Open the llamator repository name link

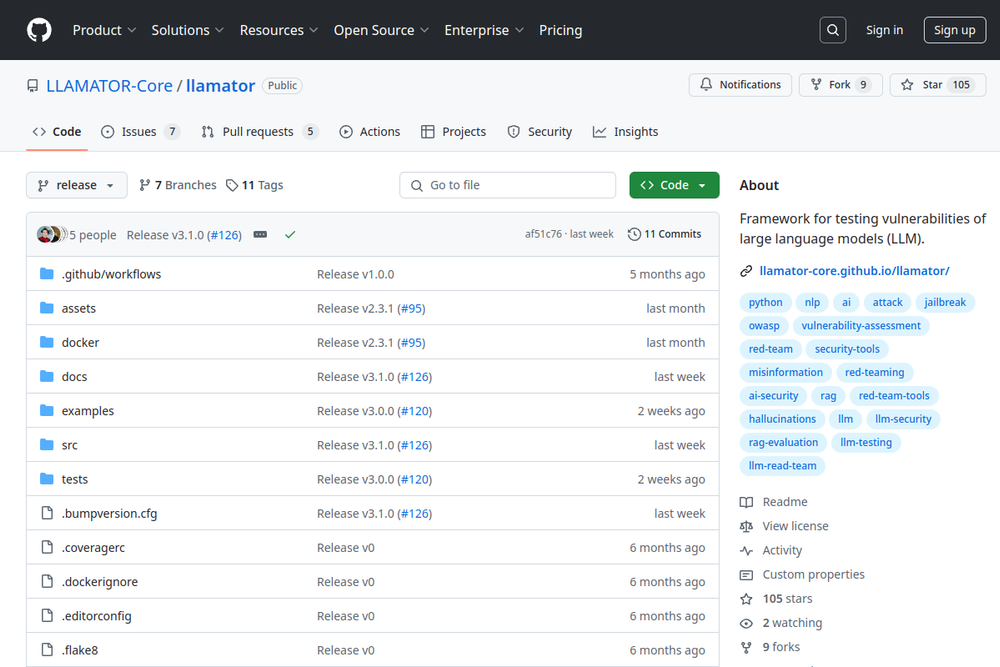coord(220,85)
